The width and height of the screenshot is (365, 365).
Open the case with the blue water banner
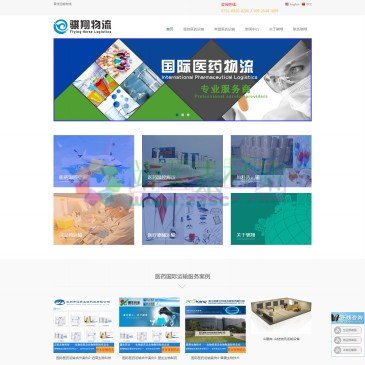149,326
